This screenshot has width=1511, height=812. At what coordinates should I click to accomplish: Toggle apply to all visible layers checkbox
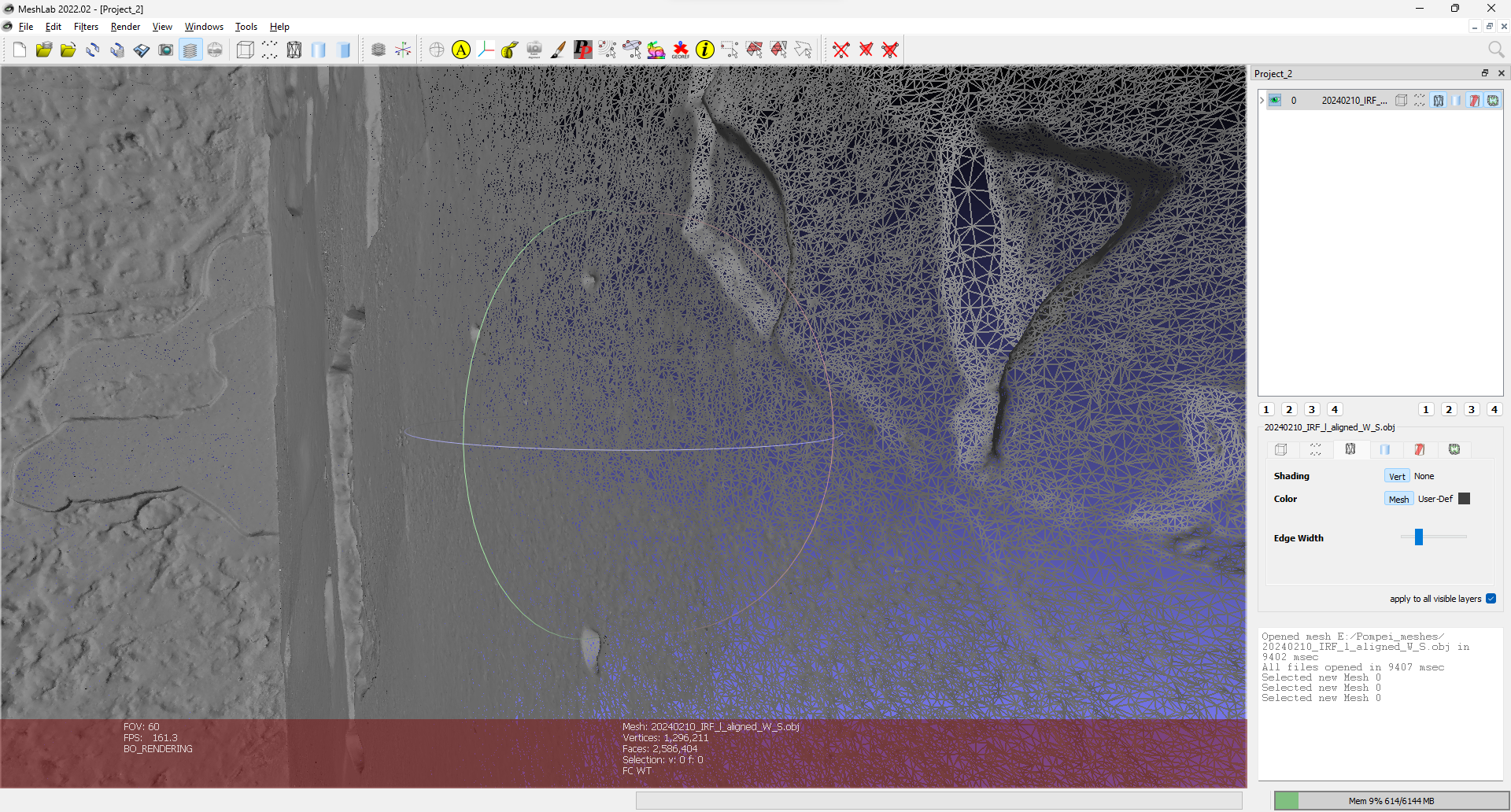[x=1491, y=599]
